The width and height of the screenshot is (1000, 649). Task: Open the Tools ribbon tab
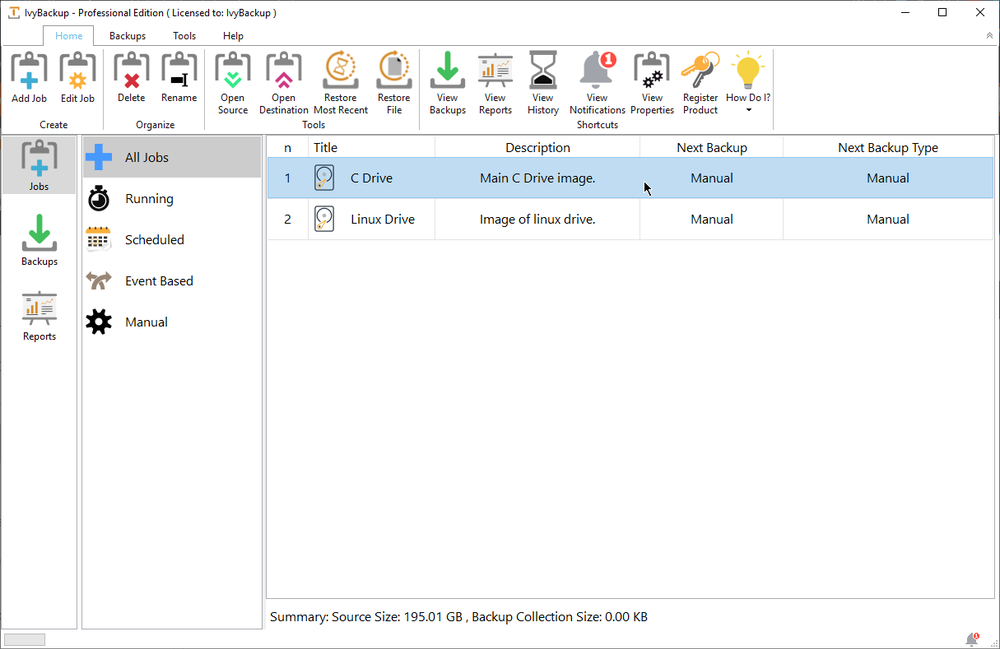pos(184,36)
